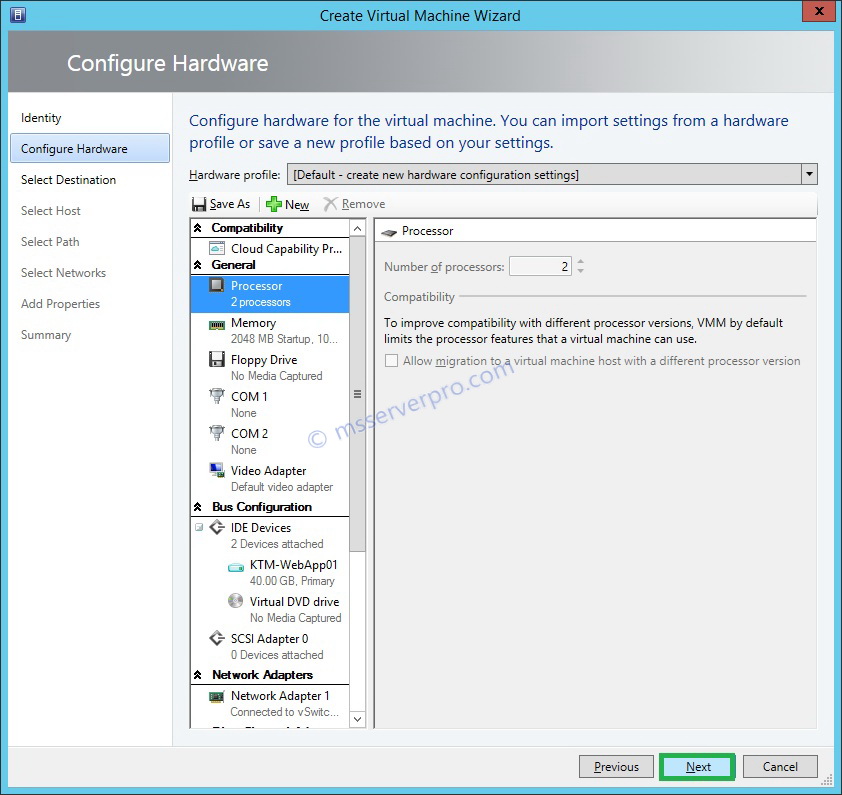Click the Save As toolbar button label
842x795 pixels.
tap(230, 204)
